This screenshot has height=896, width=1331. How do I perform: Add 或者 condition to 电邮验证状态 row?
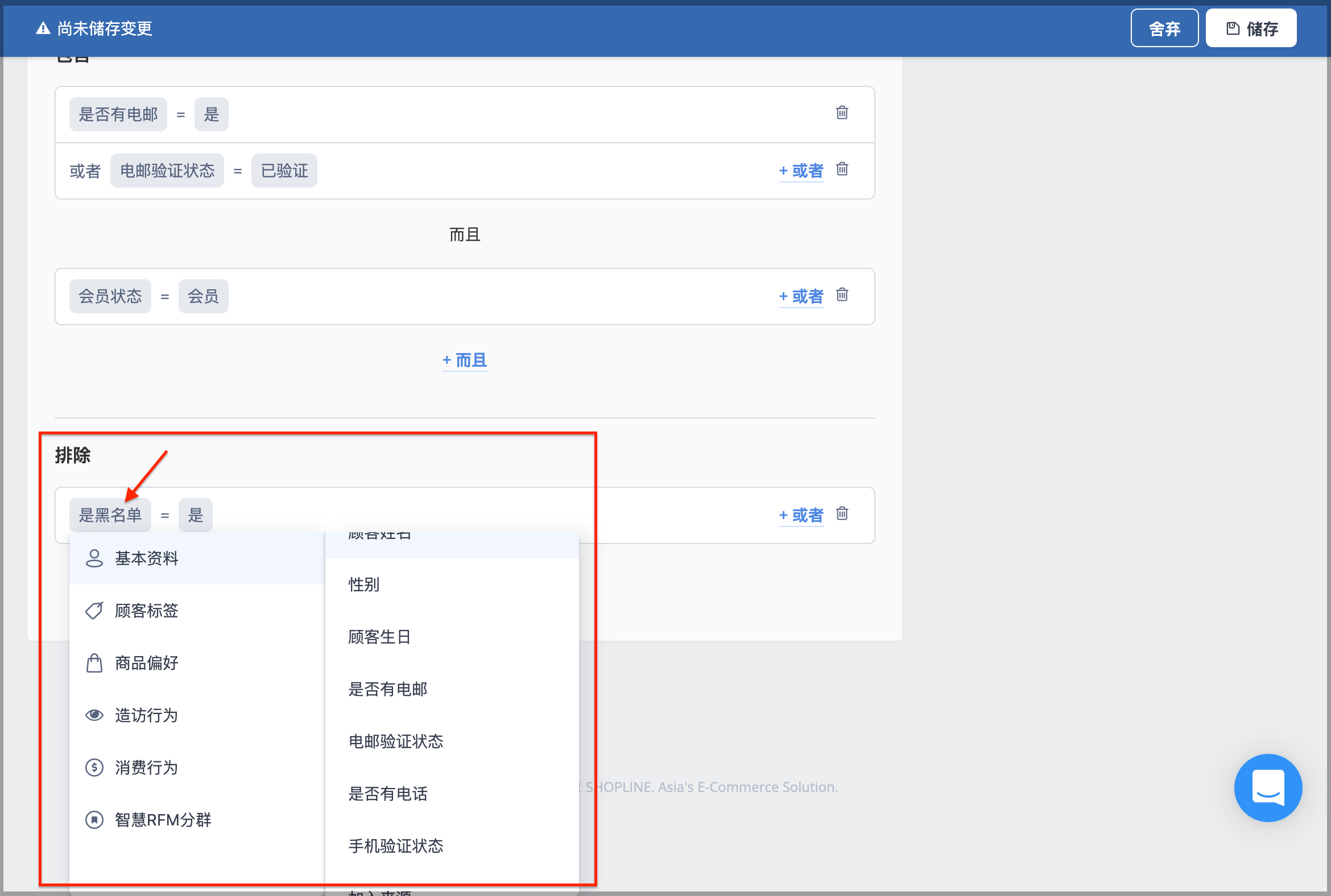[x=800, y=171]
